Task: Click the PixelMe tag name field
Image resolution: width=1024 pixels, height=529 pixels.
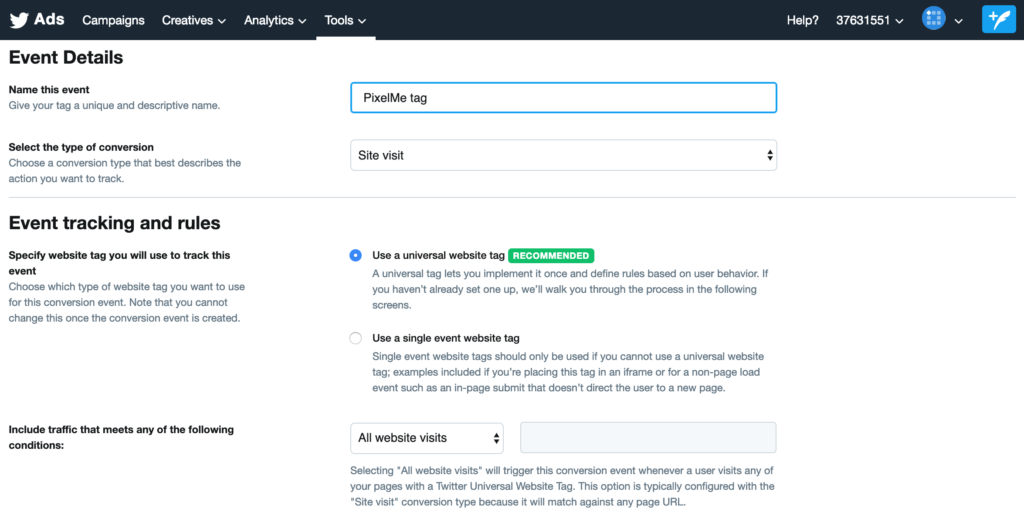Action: [x=564, y=98]
